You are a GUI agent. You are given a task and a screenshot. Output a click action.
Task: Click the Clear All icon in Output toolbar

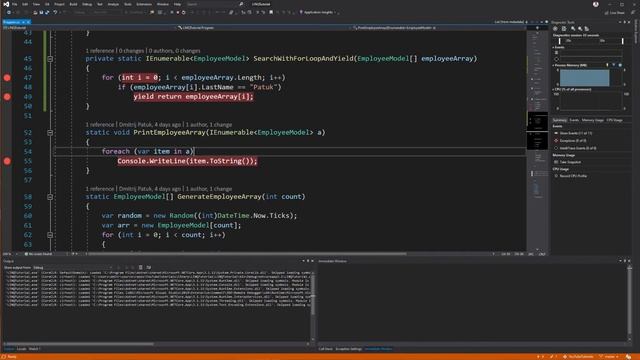pos(140,268)
